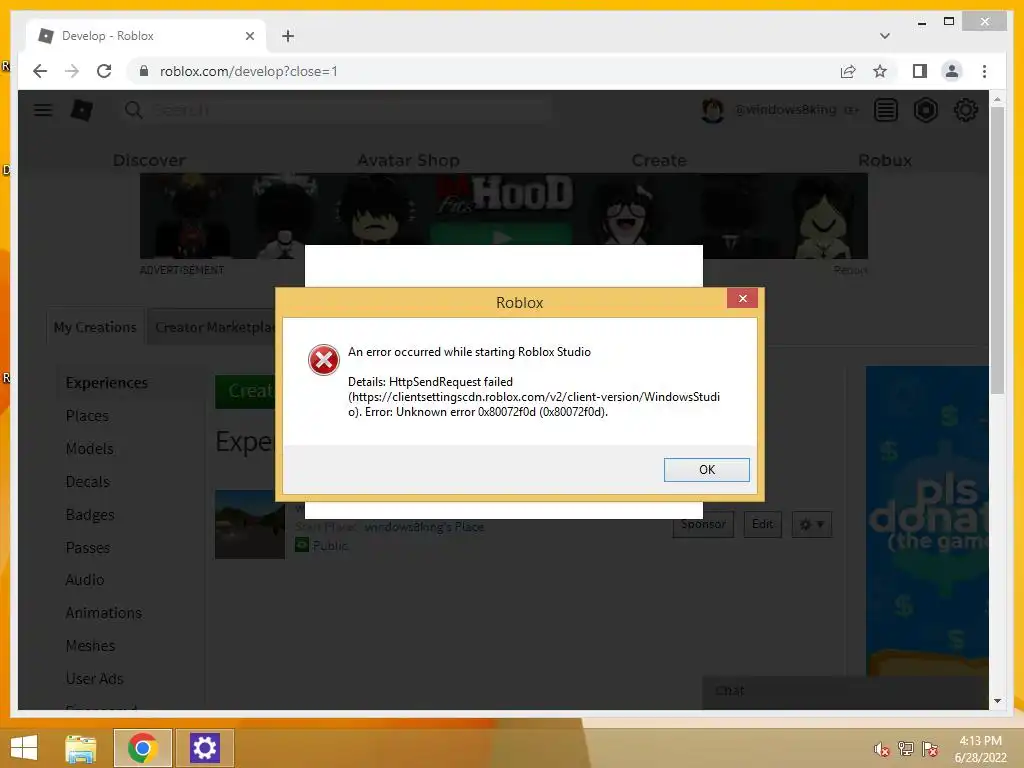Switch to the Creator Marketplace tab
1024x768 pixels.
212,327
